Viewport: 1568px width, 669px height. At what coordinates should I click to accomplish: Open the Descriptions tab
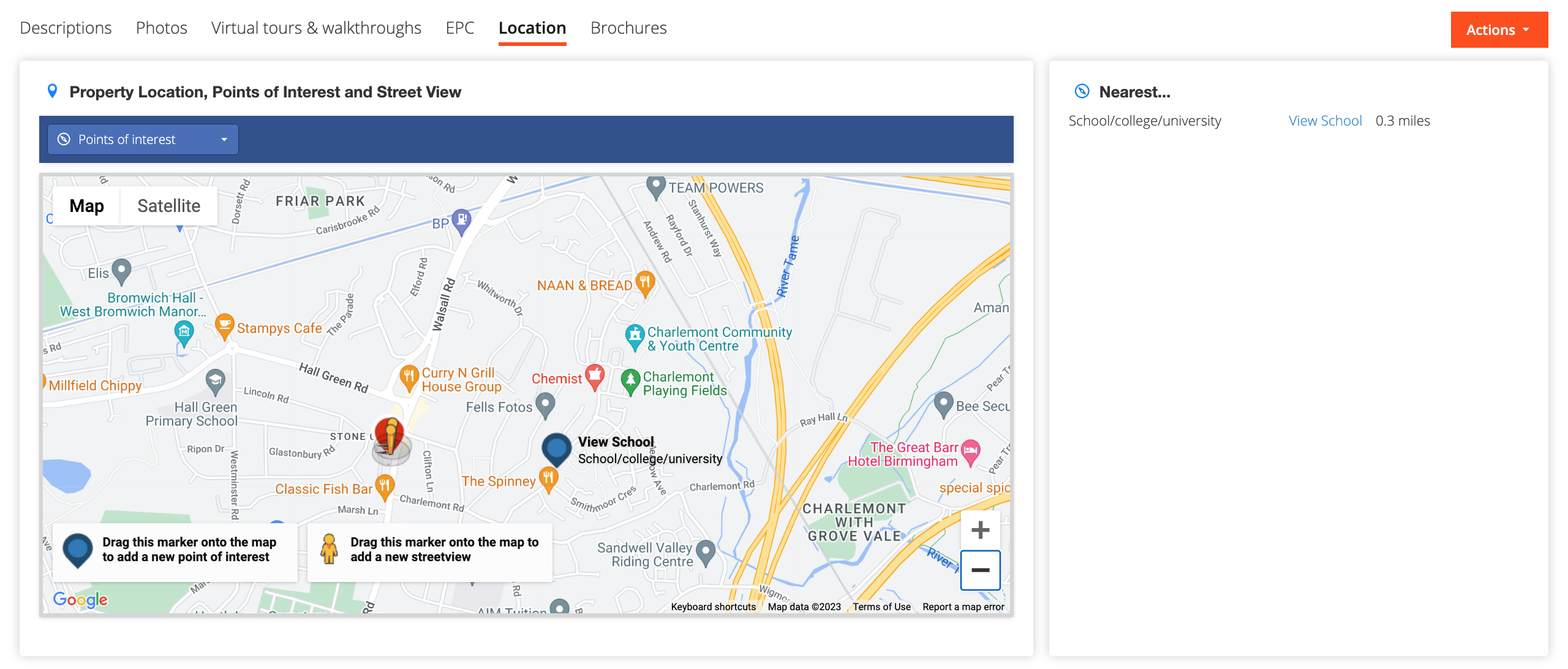click(x=66, y=28)
